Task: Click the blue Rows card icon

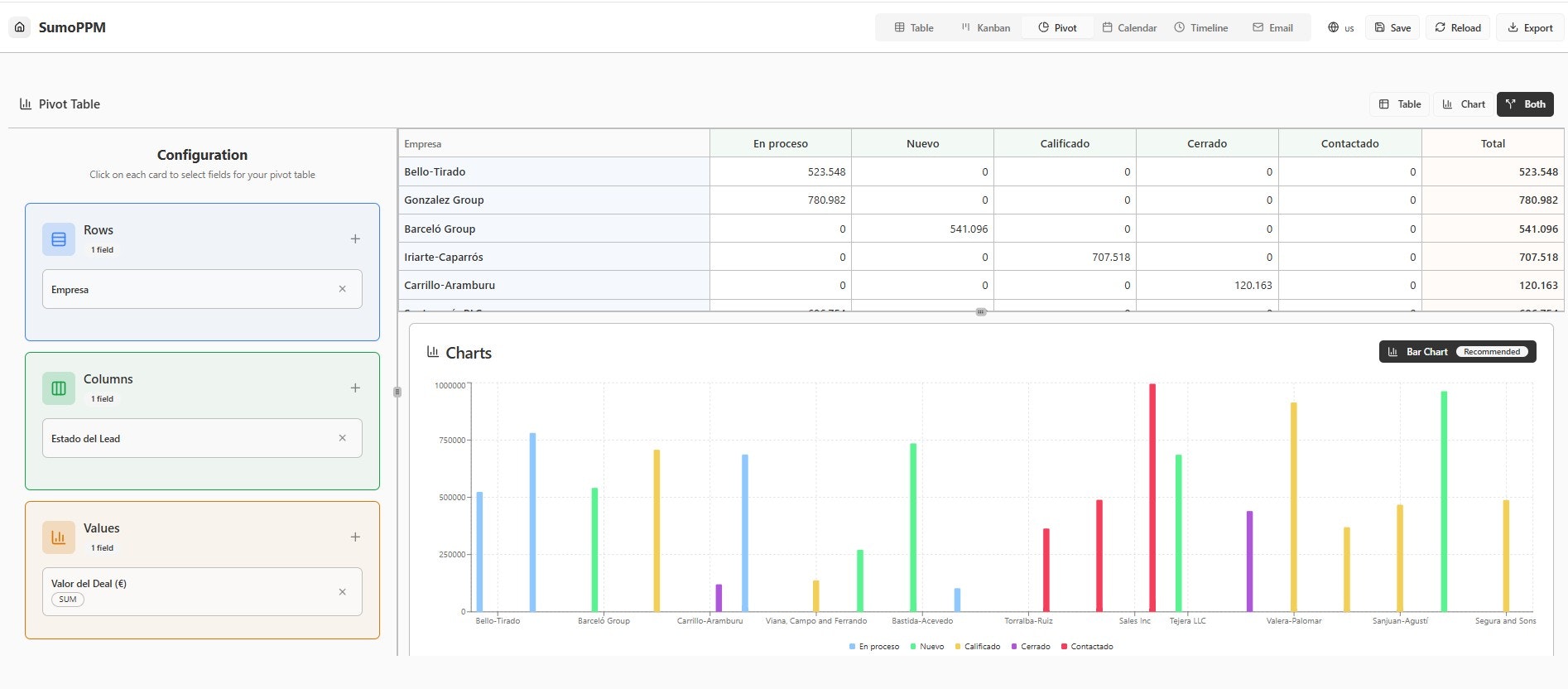Action: click(x=59, y=239)
